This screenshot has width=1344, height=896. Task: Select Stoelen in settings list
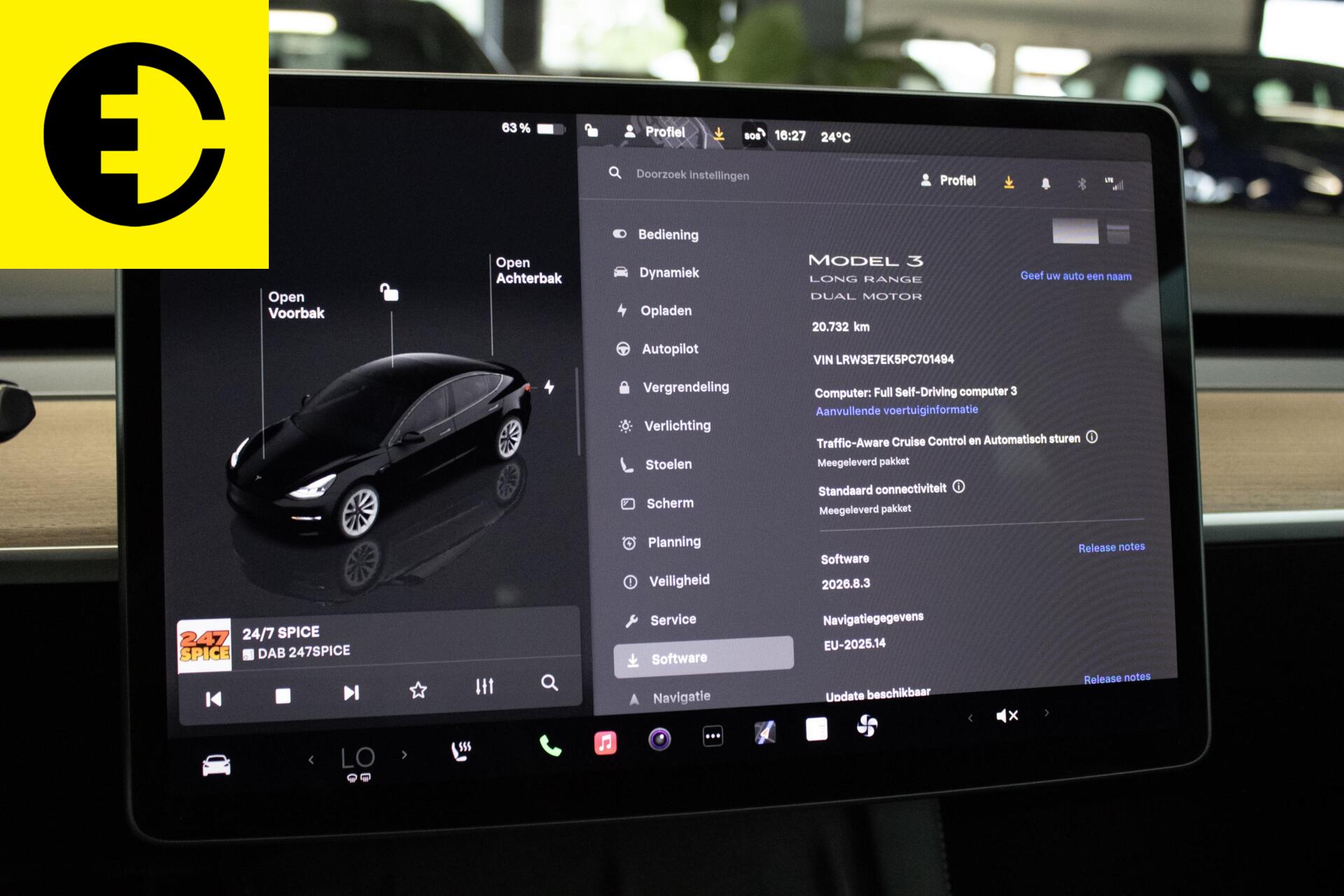point(656,464)
